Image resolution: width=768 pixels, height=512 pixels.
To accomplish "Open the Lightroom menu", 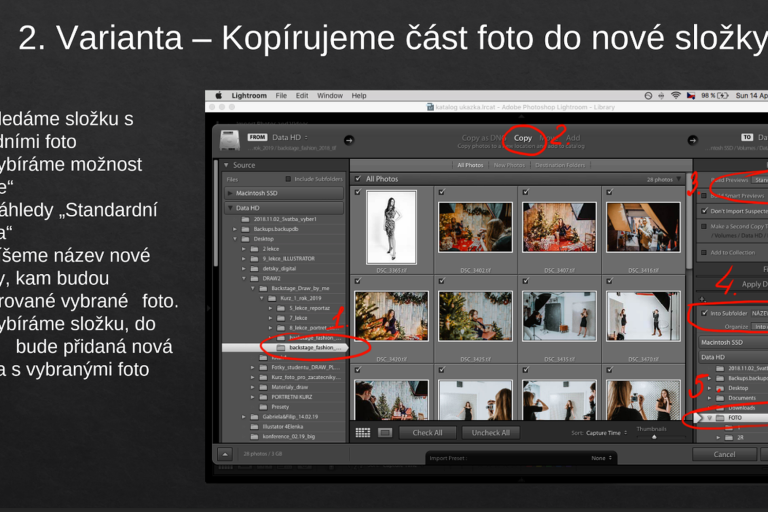I will click(249, 96).
